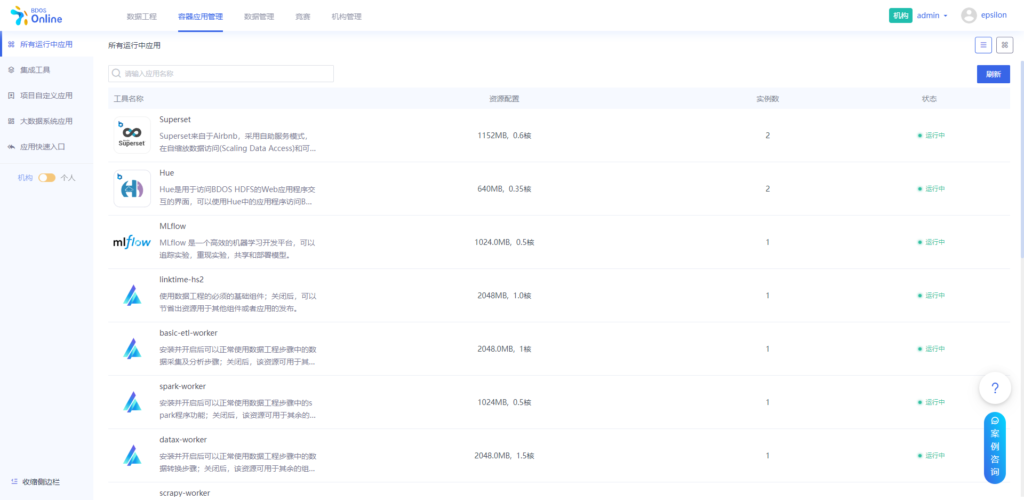Open the admin organization dropdown
Screen dimensions: 1024x500
pyautogui.click(x=932, y=16)
